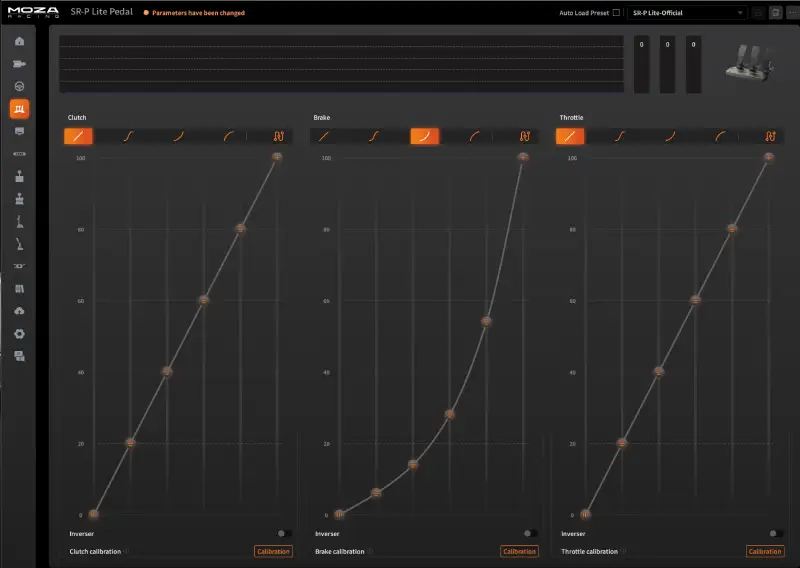This screenshot has width=800, height=568.
Task: Open the Home page in sidebar
Action: [x=19, y=41]
